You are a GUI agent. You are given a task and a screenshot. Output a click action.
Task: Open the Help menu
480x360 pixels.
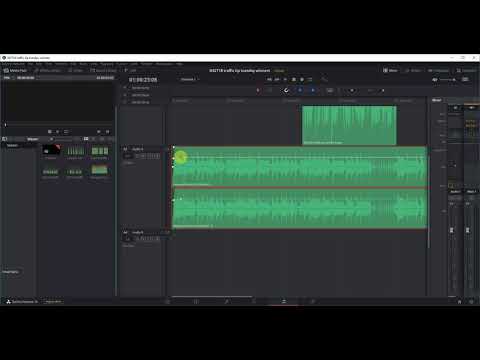(x=179, y=64)
